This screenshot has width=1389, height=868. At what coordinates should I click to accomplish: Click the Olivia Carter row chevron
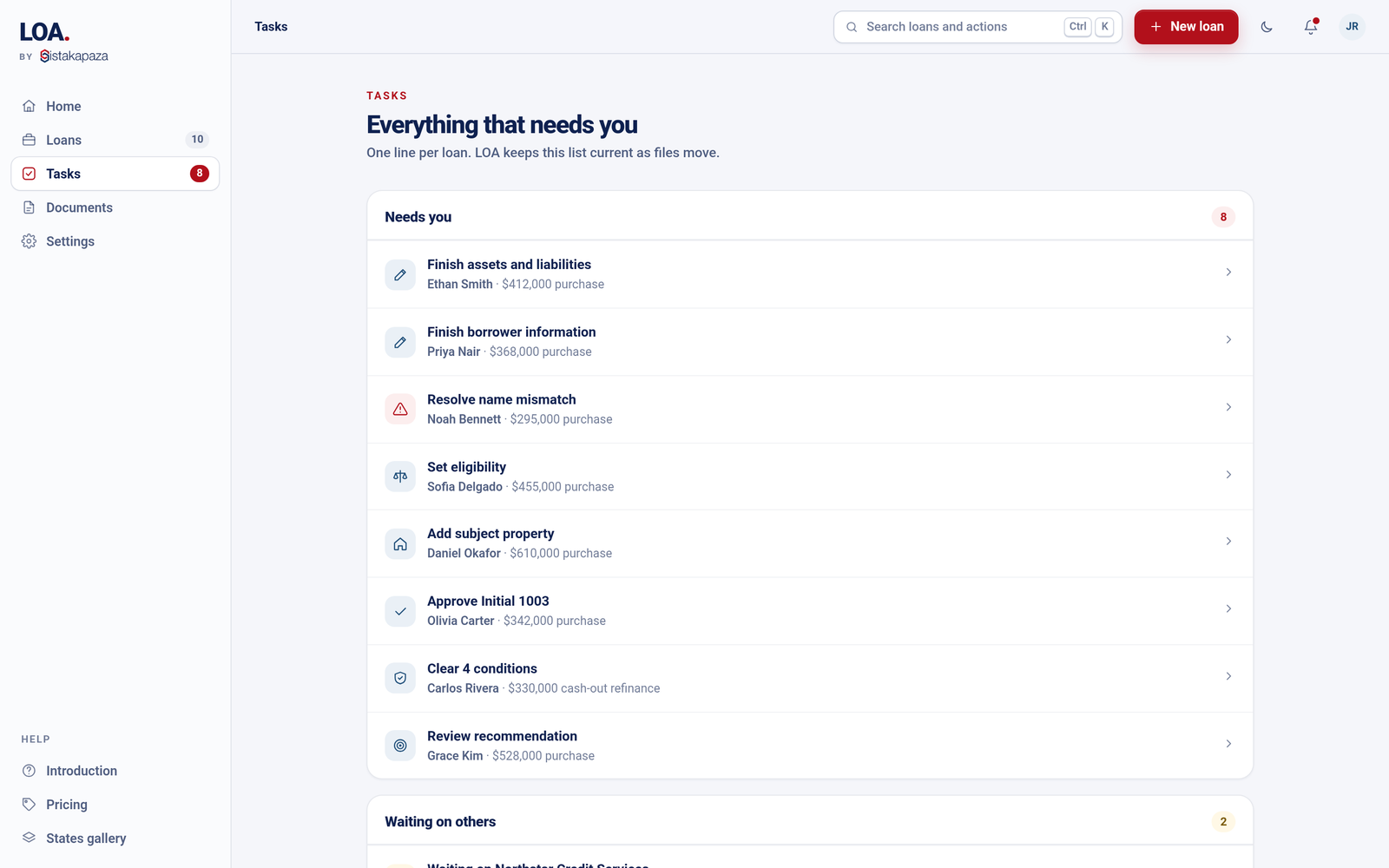pos(1228,609)
